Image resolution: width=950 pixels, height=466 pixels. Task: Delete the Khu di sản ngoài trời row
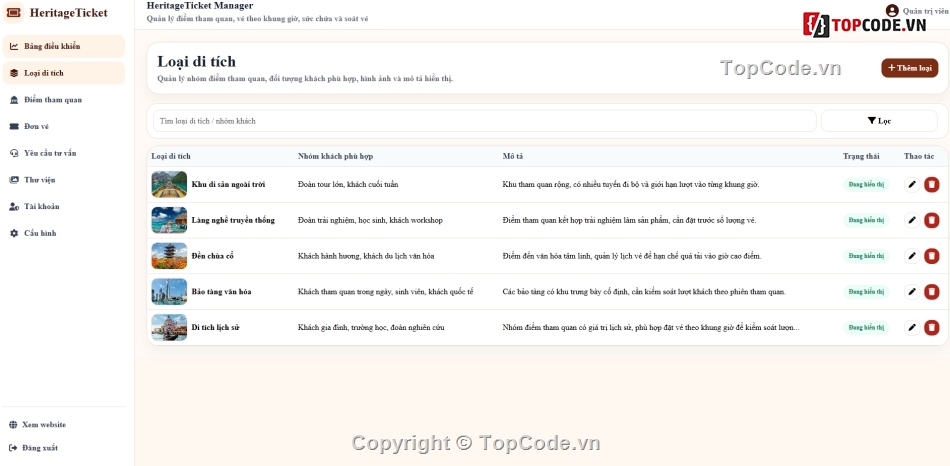pyautogui.click(x=931, y=184)
